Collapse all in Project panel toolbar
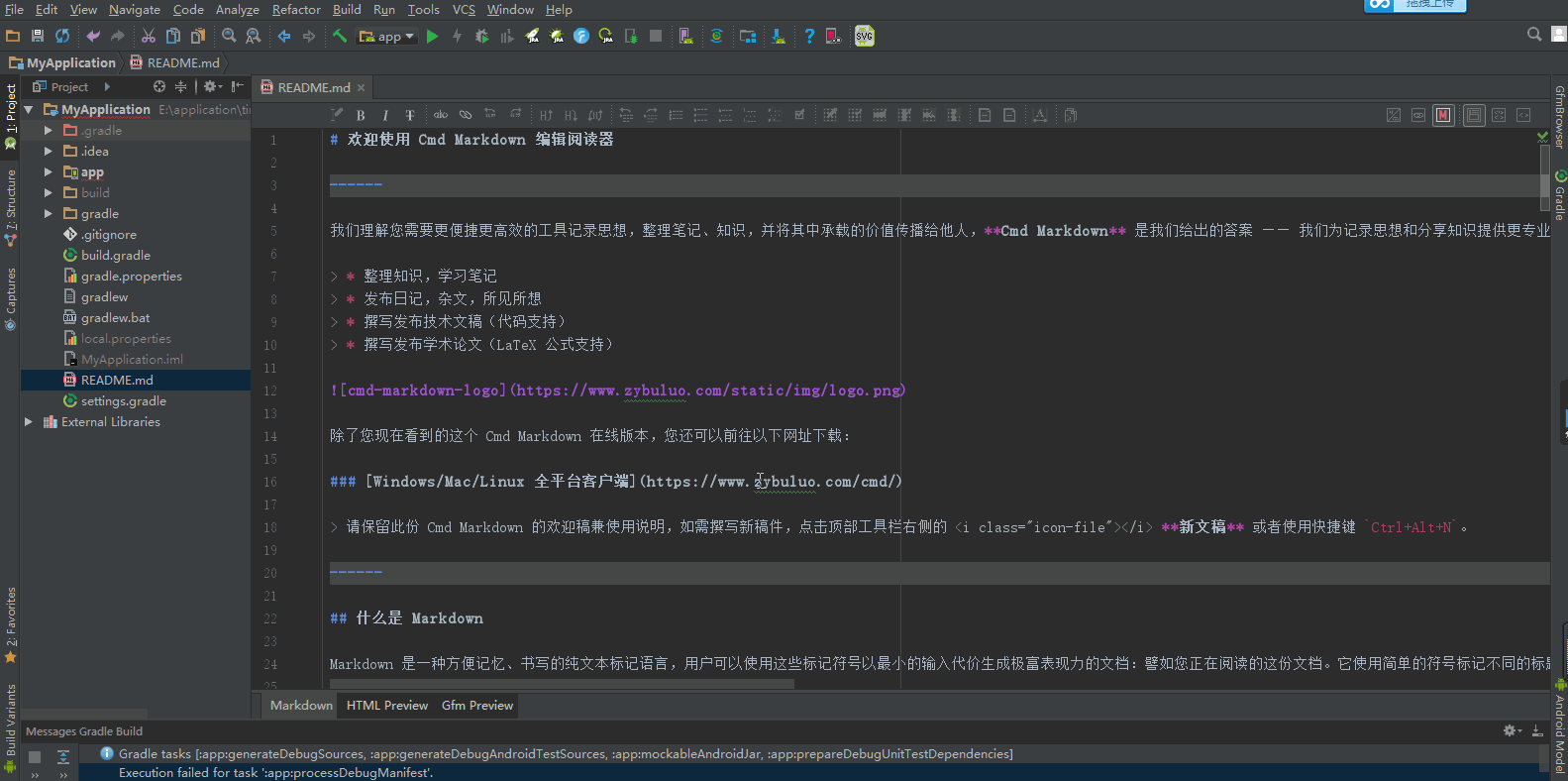 (x=180, y=86)
